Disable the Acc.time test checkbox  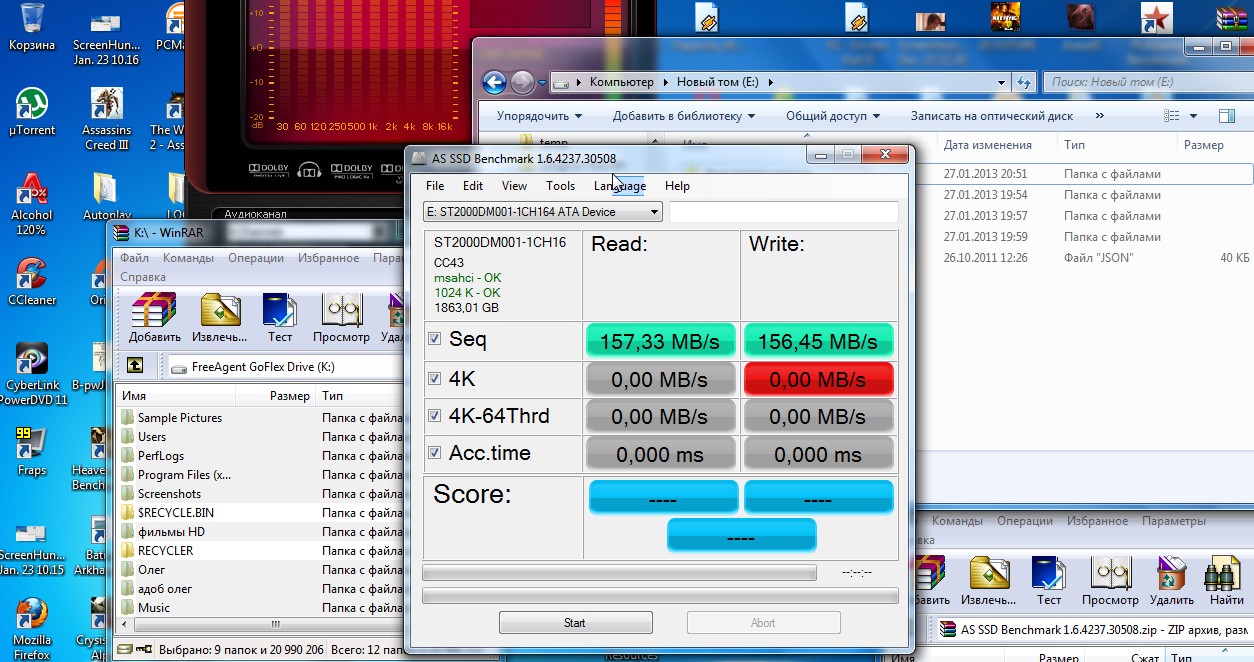(434, 452)
